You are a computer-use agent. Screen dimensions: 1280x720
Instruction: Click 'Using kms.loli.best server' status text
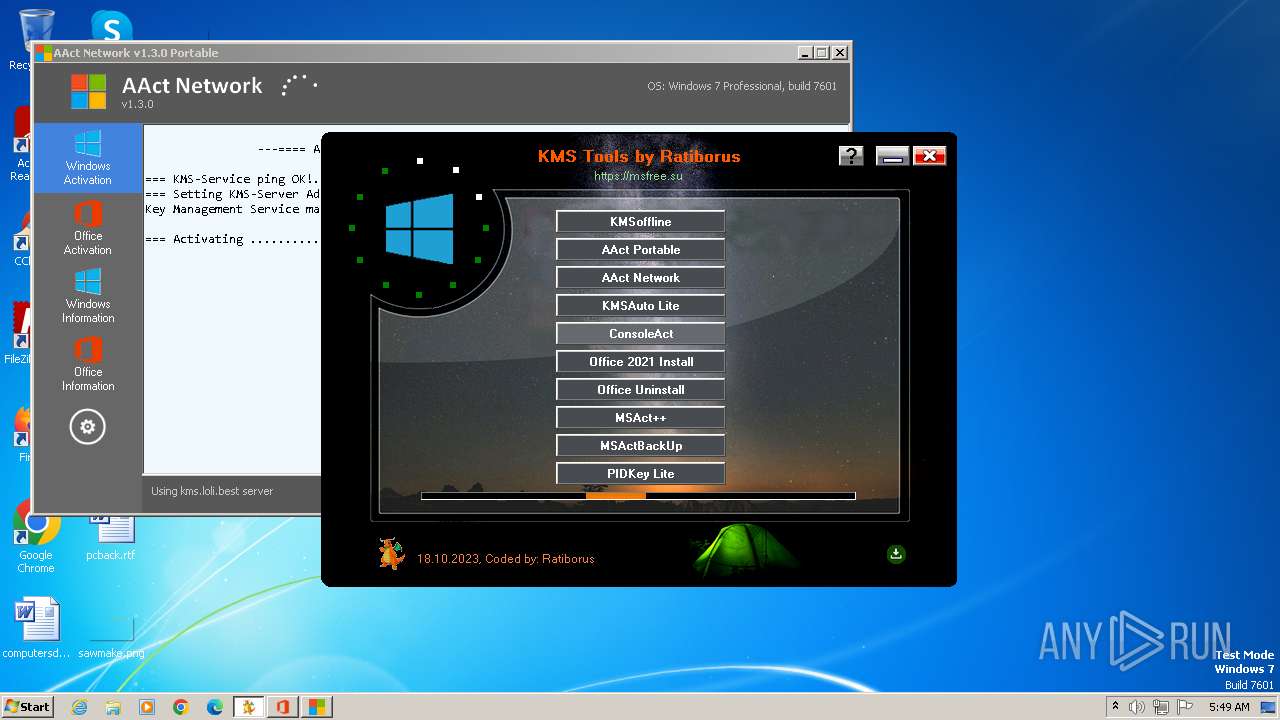[x=211, y=491]
